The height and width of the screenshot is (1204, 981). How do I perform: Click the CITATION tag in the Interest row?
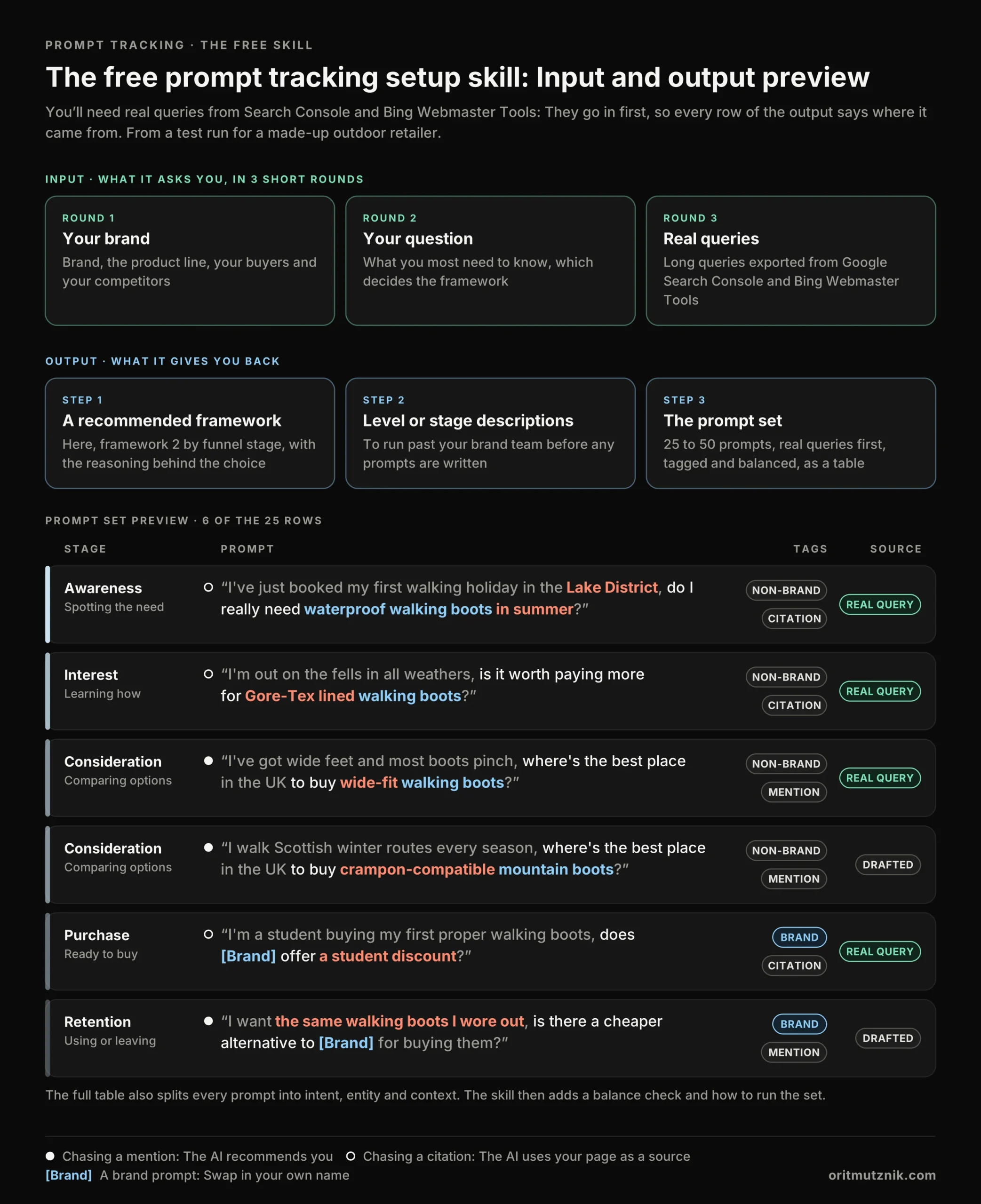(x=794, y=705)
